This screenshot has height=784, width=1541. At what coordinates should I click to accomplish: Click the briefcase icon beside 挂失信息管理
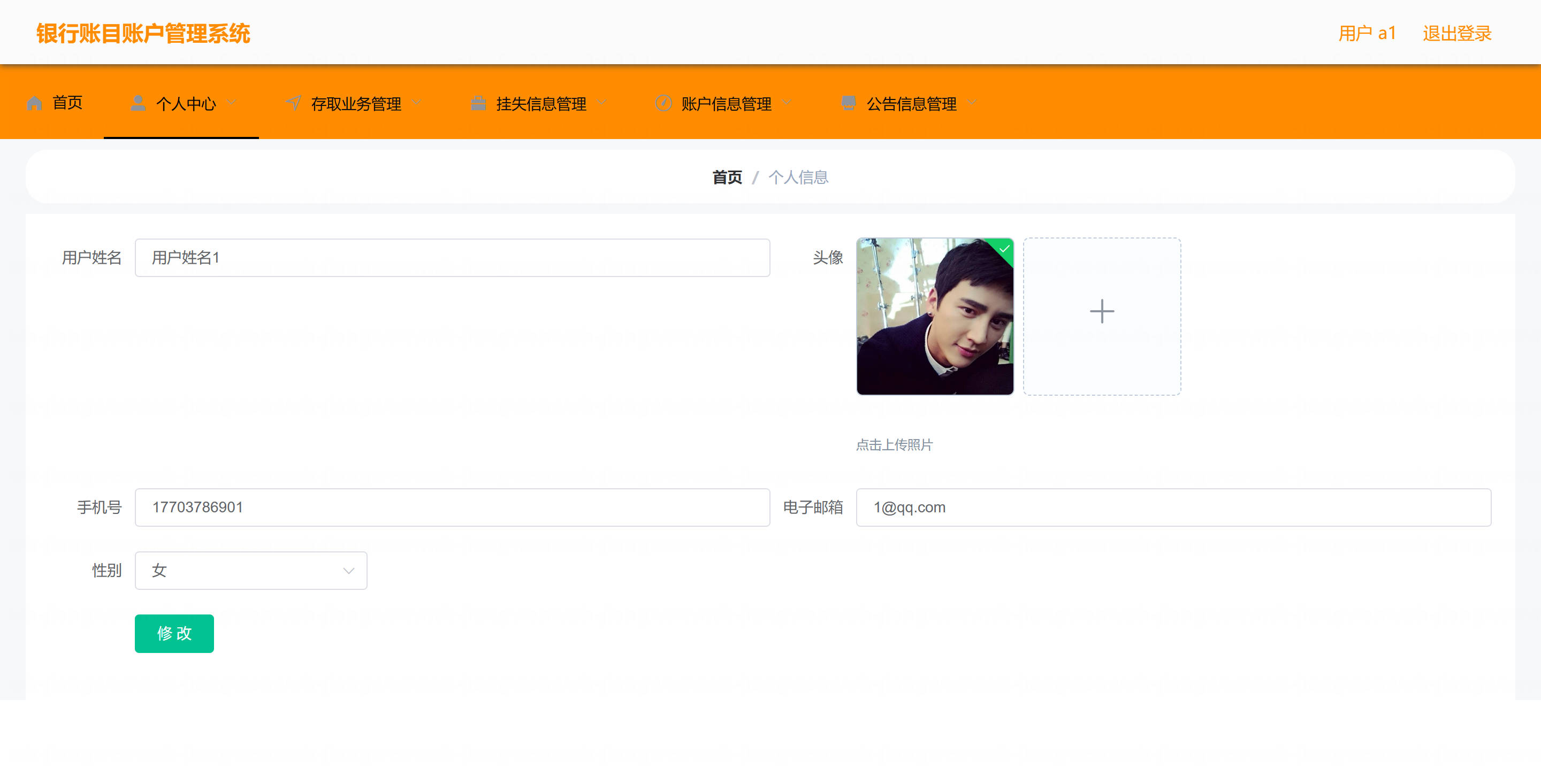pos(478,103)
